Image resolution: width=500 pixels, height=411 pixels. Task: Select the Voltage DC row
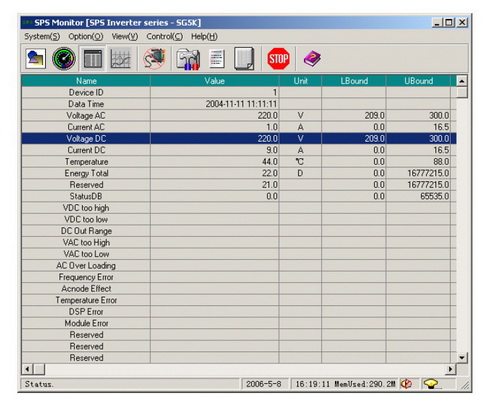[239, 138]
